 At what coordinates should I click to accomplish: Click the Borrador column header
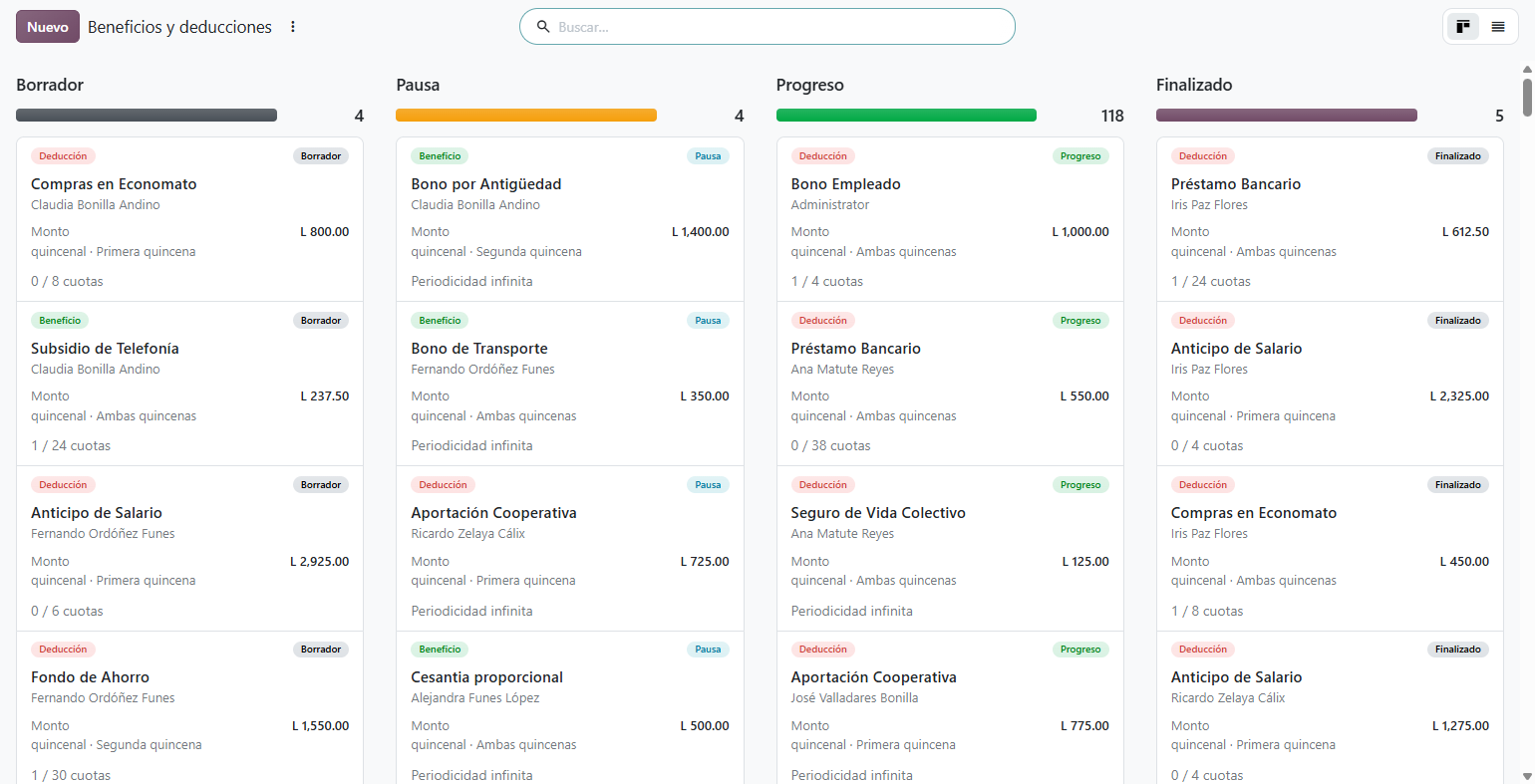(x=50, y=85)
